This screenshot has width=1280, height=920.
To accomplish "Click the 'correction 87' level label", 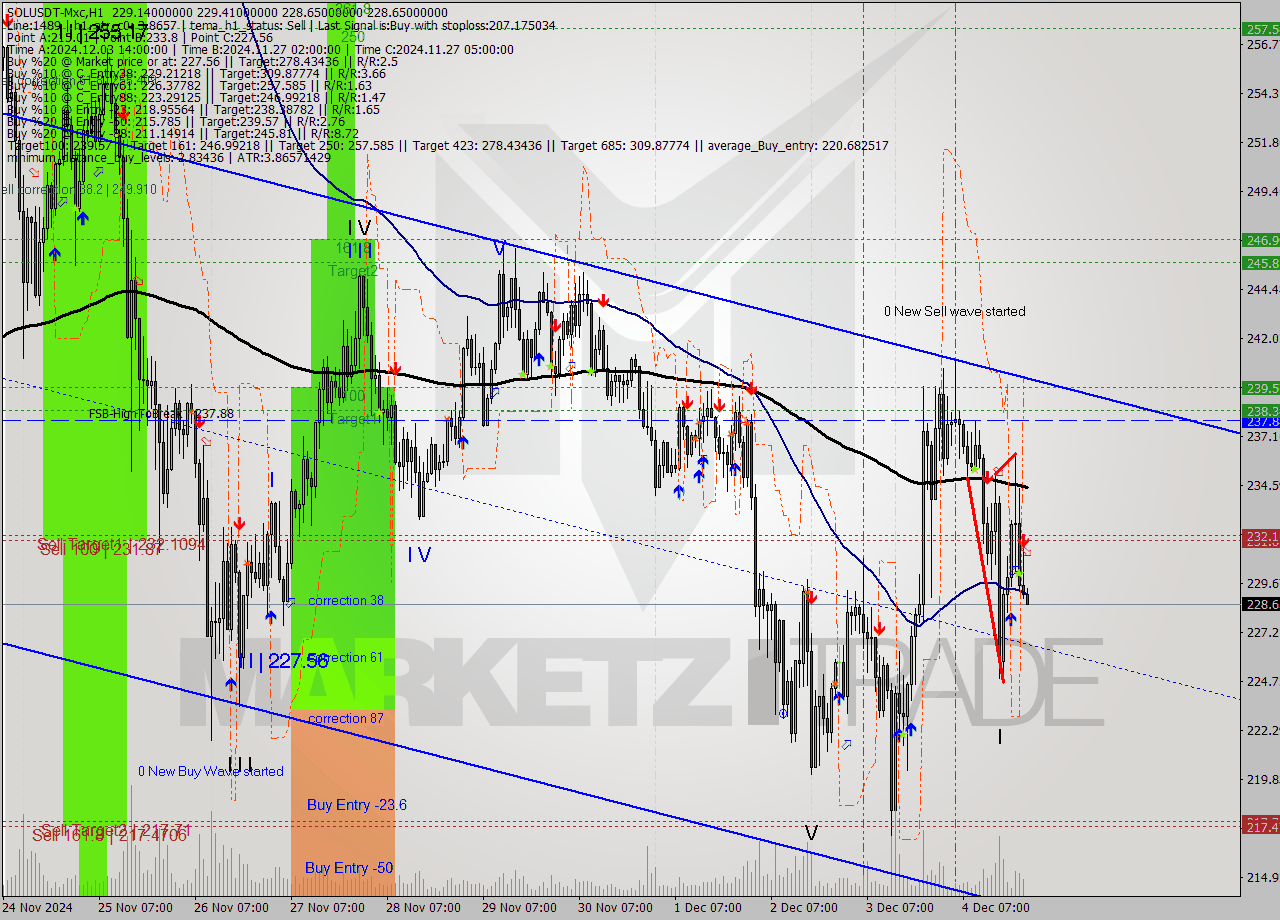I will coord(346,719).
